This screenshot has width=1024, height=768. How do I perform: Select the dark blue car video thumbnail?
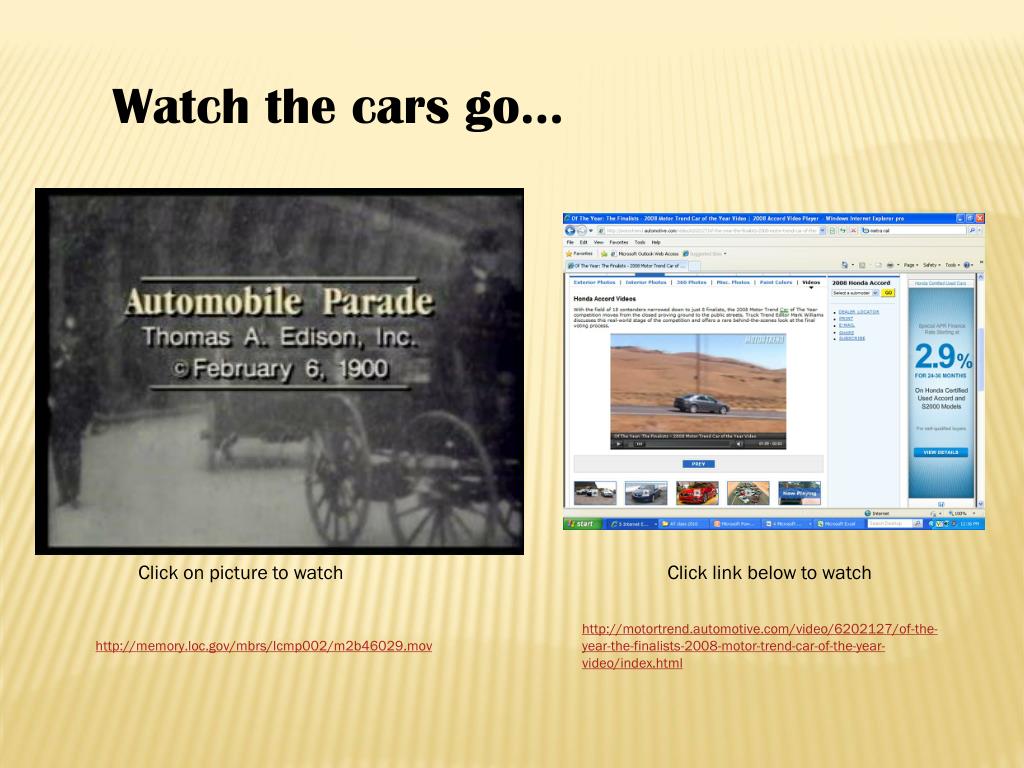[646, 493]
